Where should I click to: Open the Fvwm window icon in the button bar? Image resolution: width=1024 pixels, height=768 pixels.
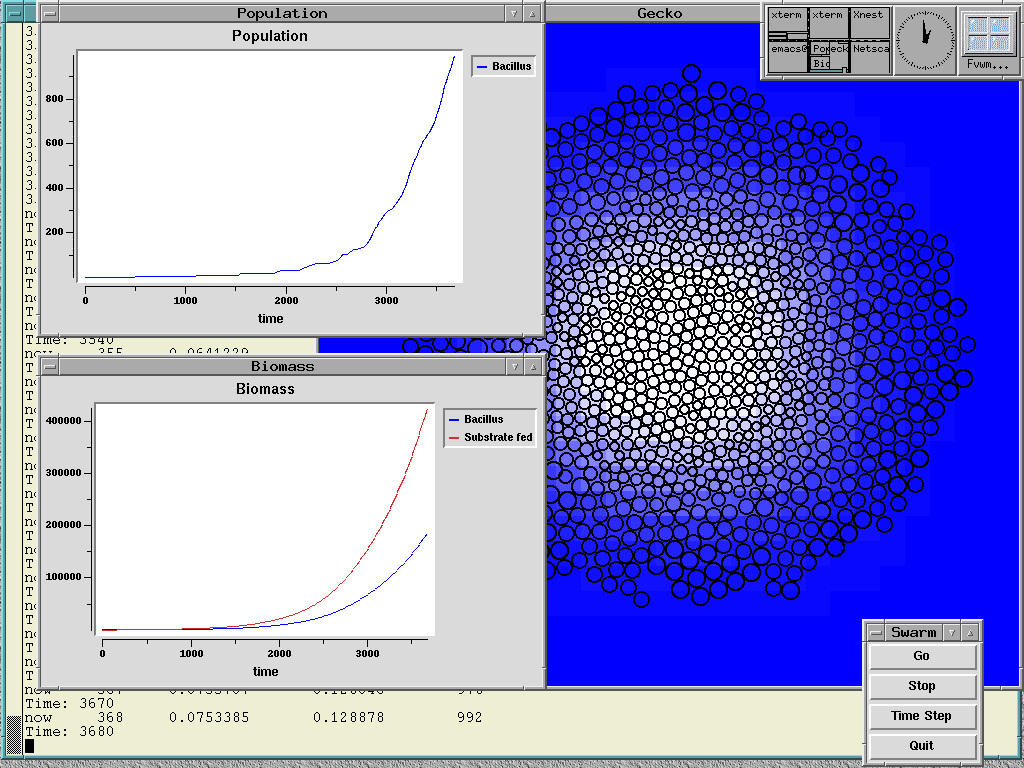[x=988, y=40]
